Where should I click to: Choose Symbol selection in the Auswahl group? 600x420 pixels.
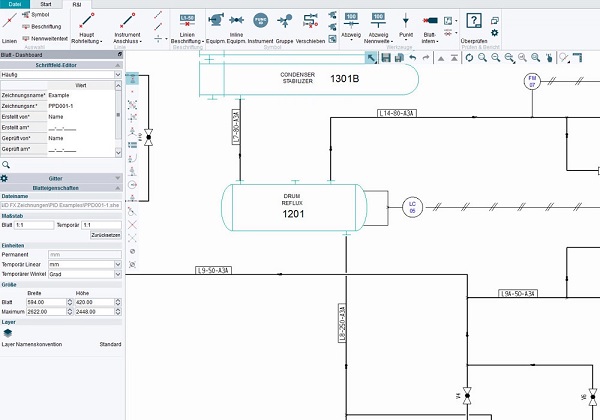pos(36,15)
